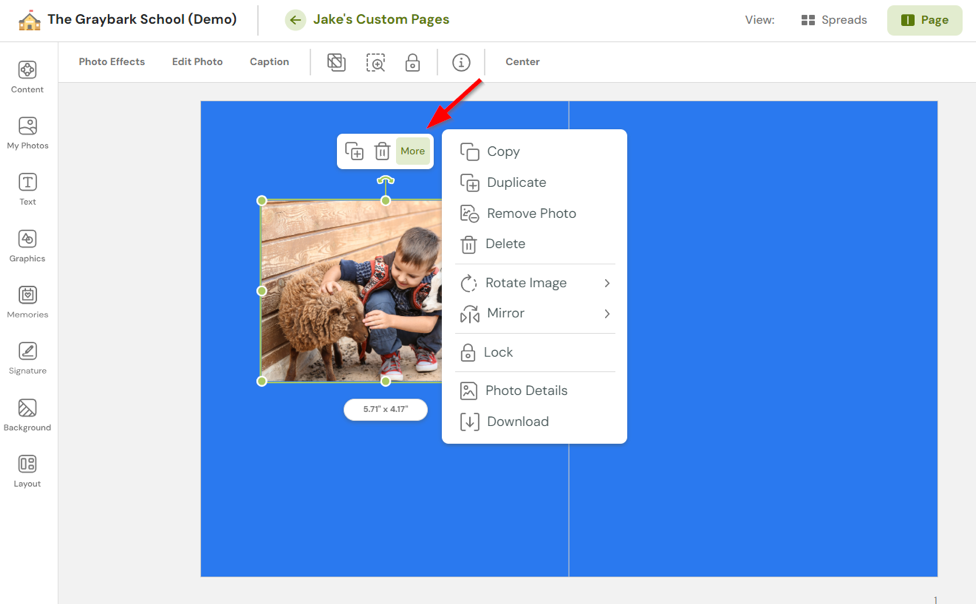The width and height of the screenshot is (976, 604).
Task: Open the More options menu
Action: click(x=413, y=151)
